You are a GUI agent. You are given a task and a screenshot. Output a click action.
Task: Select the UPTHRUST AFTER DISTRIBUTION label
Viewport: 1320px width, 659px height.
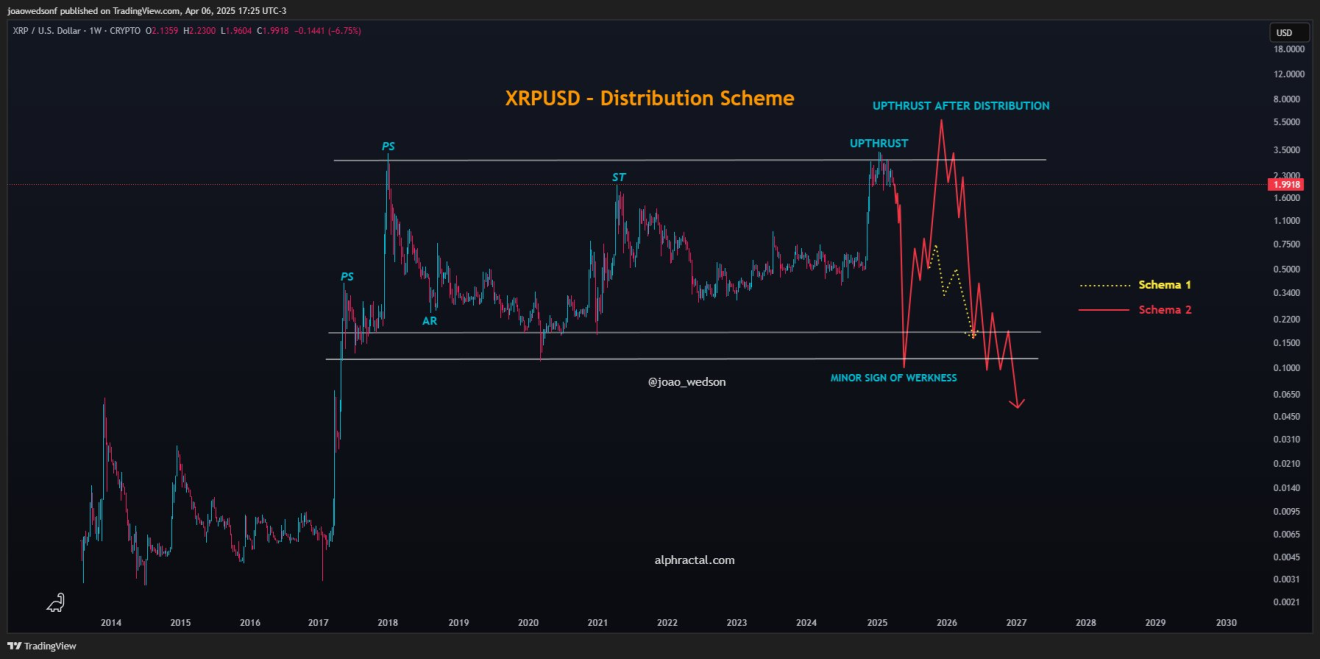(960, 105)
